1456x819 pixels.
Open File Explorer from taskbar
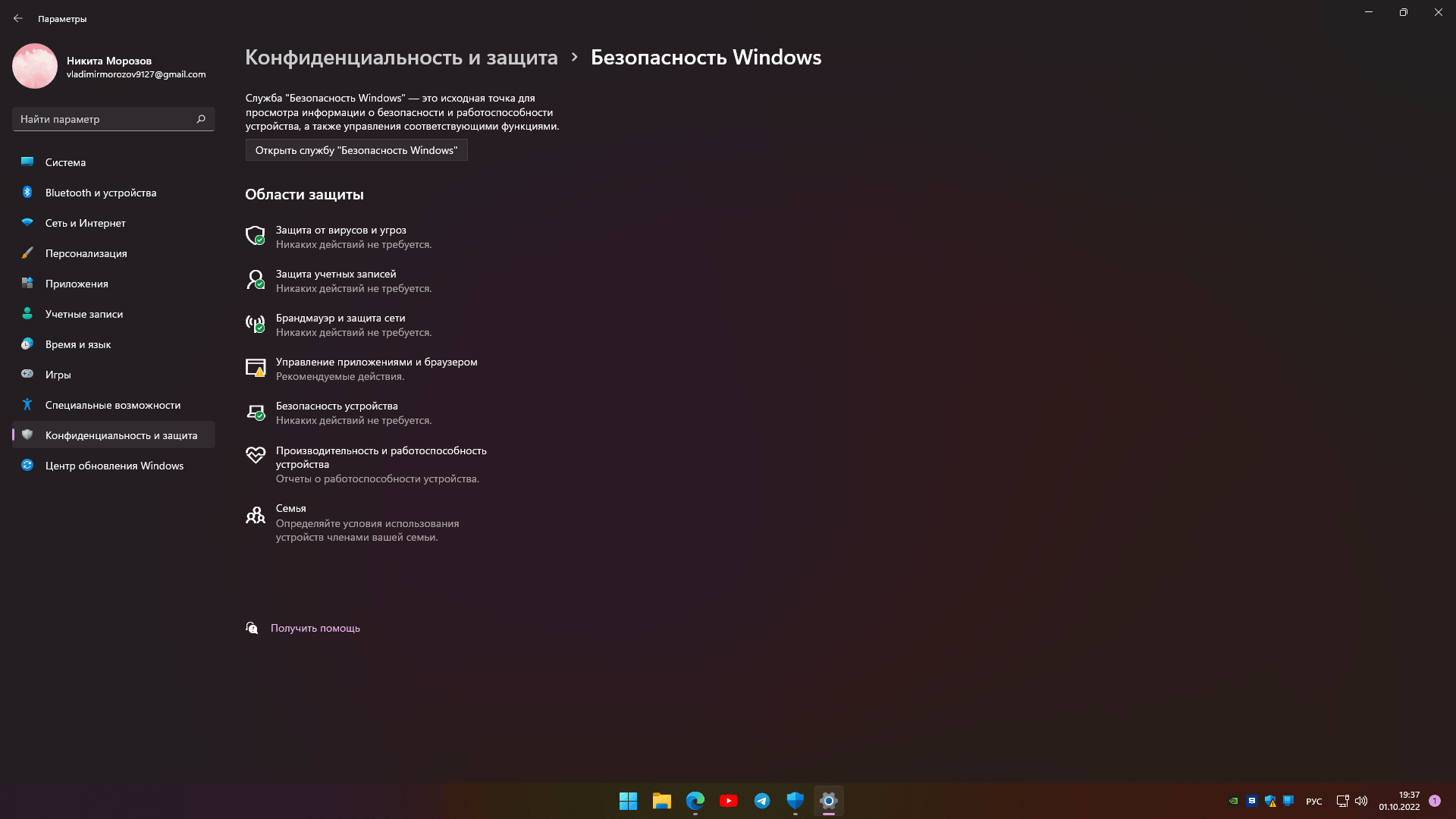661,801
